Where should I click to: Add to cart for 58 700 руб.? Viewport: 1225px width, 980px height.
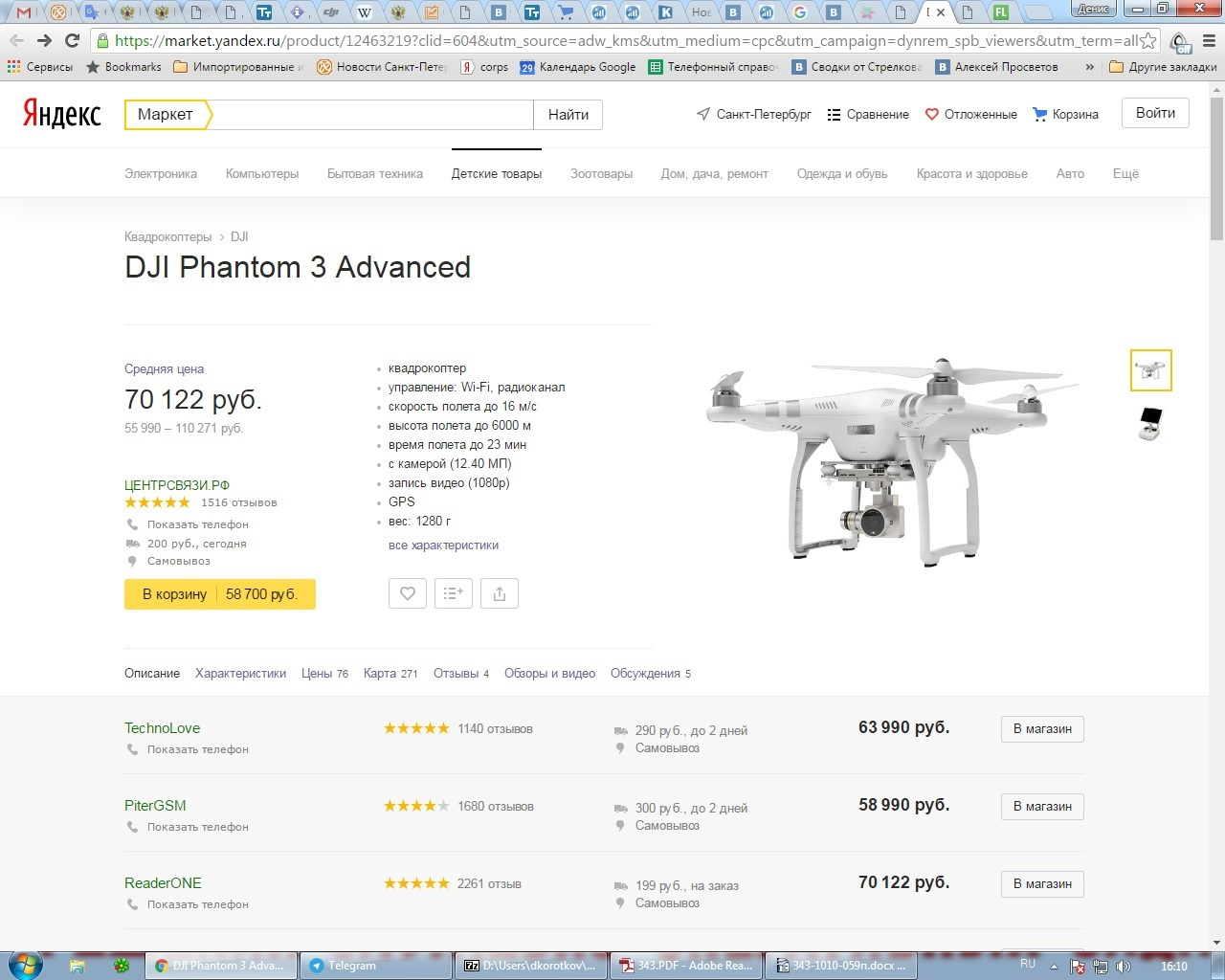[220, 594]
